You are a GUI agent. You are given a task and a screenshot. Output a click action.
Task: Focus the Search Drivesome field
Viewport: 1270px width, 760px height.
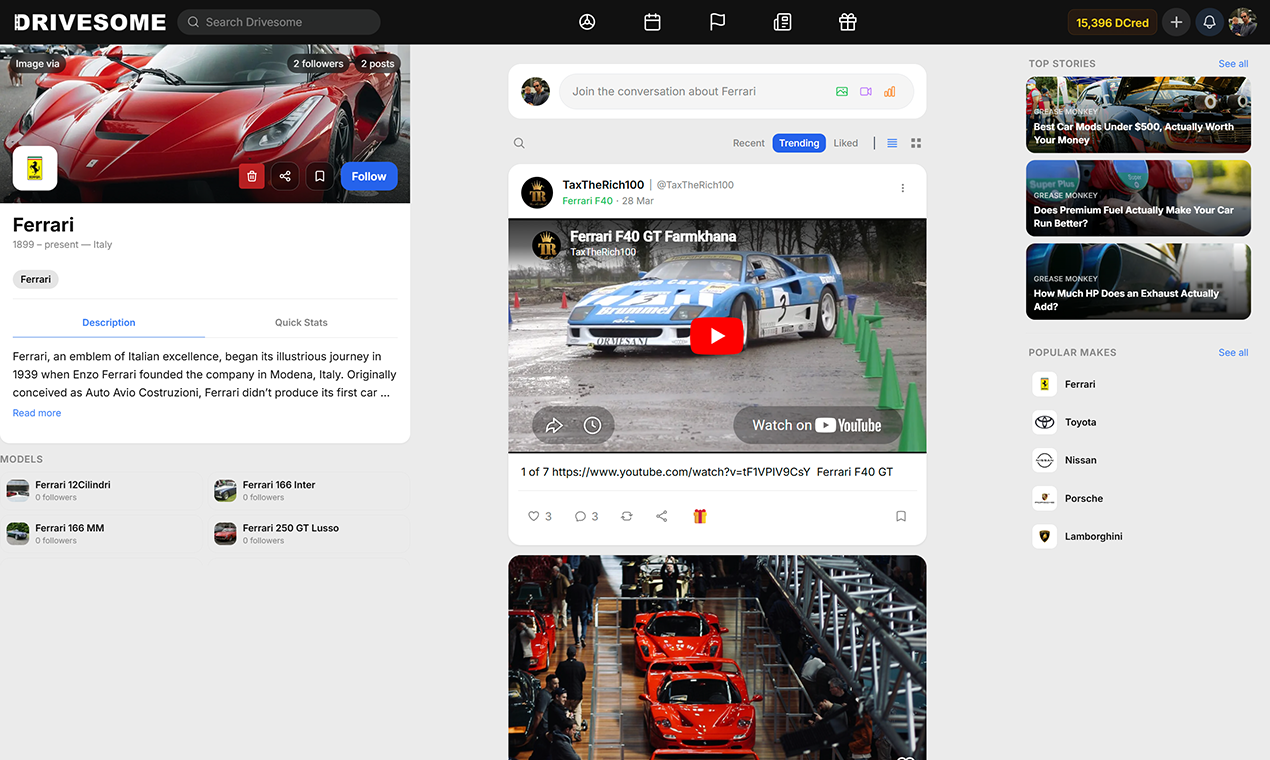pos(279,22)
